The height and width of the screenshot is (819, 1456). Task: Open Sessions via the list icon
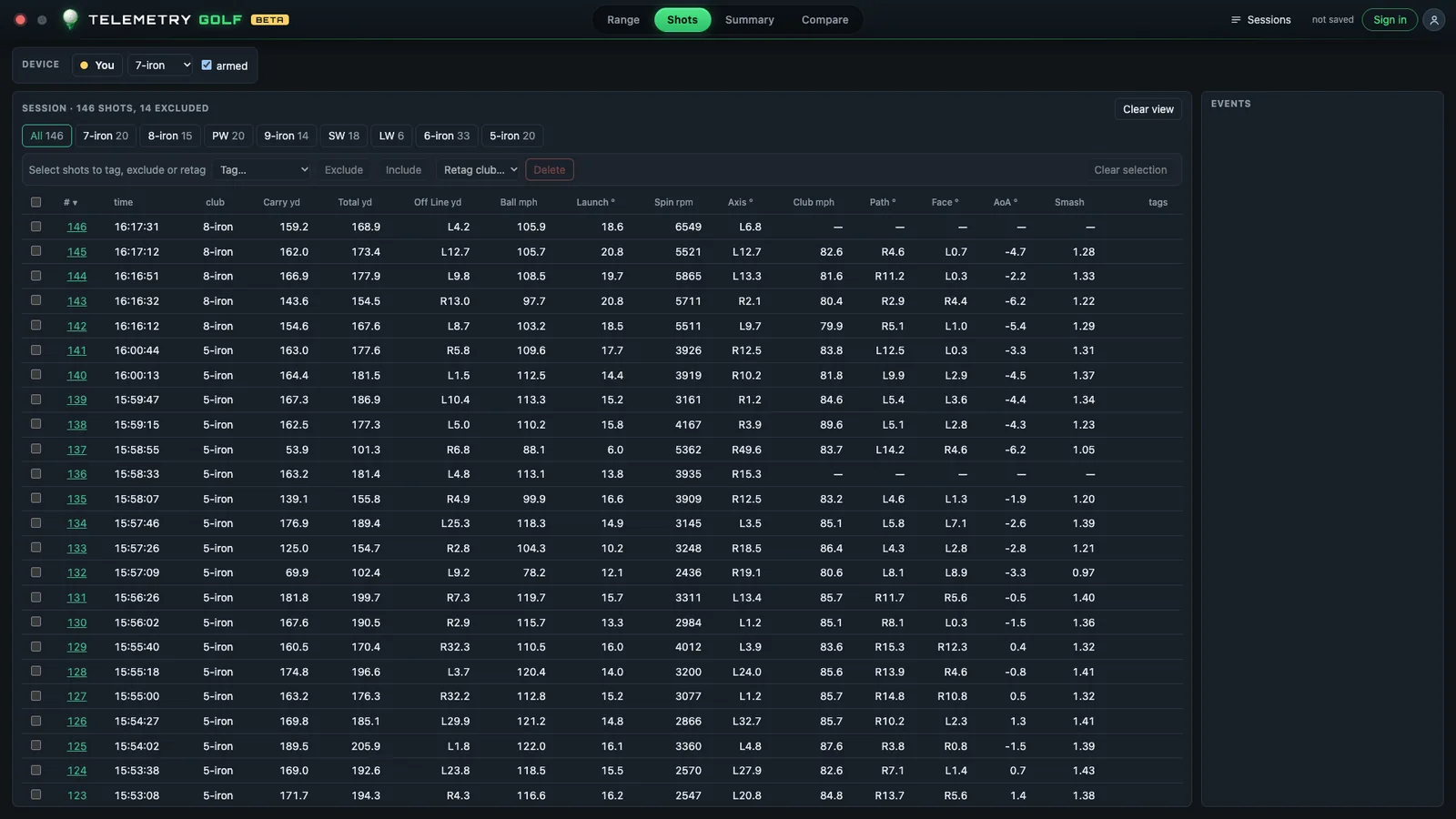coord(1236,20)
